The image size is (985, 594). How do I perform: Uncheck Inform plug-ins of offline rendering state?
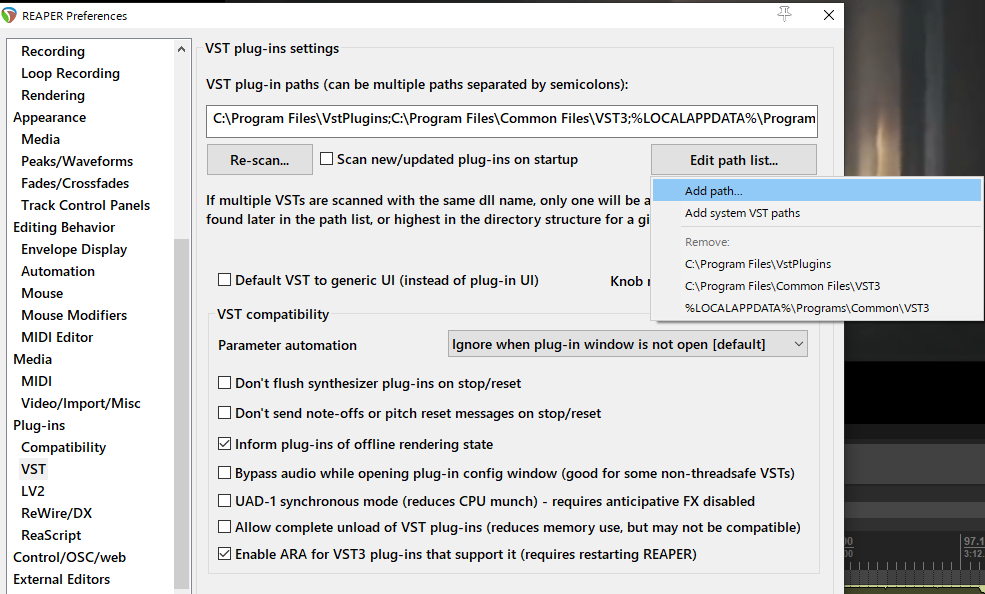point(224,443)
